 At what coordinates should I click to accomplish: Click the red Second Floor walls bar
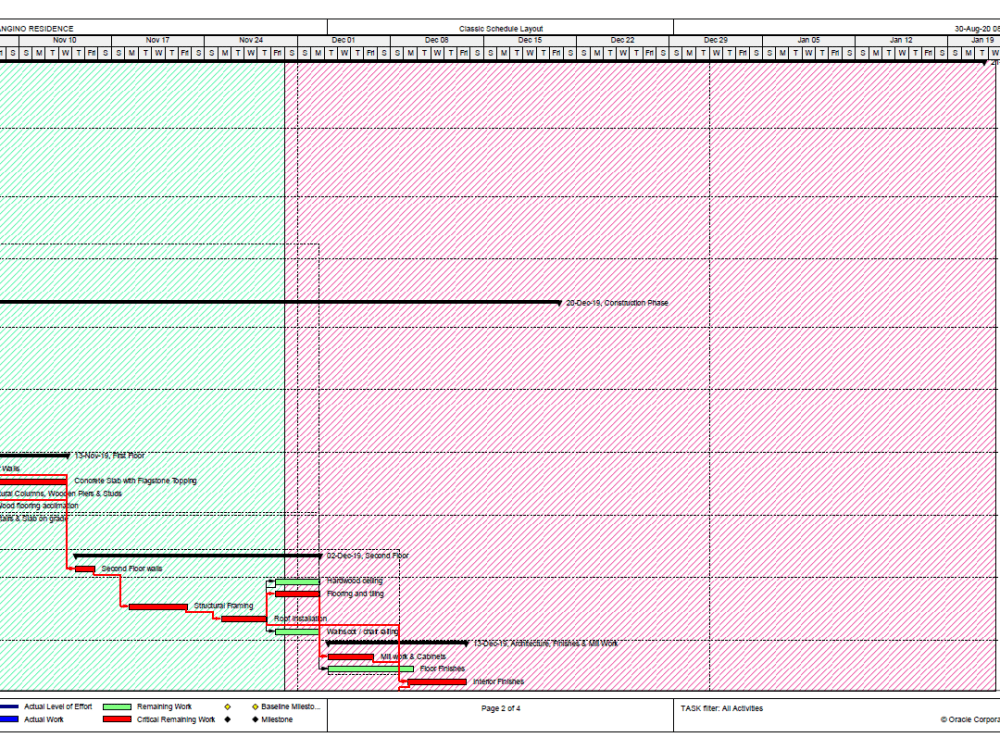point(85,569)
